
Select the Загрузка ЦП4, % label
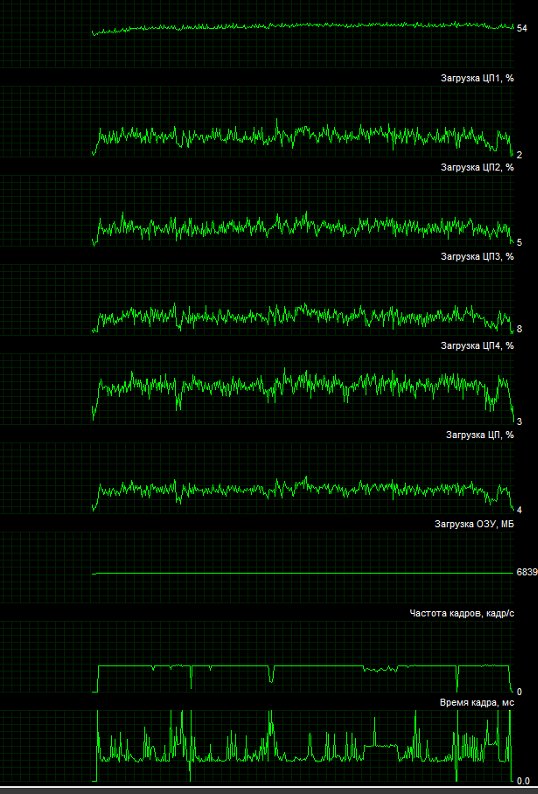tap(477, 345)
